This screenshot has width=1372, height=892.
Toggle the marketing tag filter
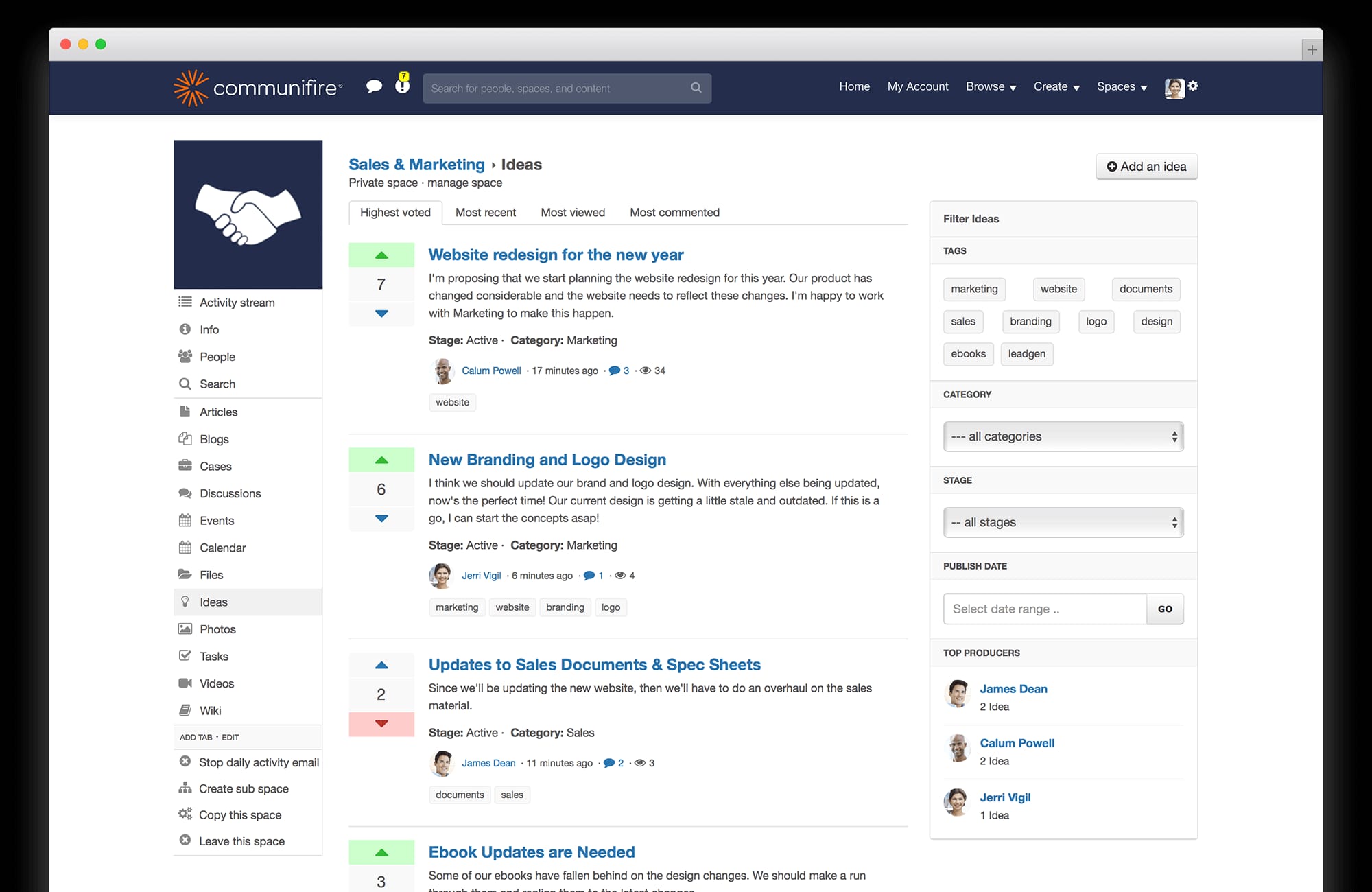[974, 289]
